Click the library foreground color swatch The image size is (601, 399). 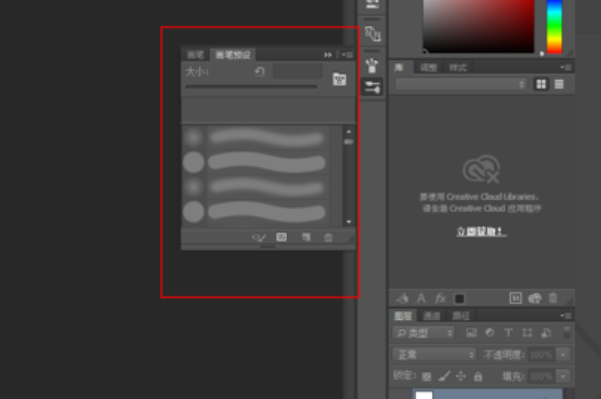[459, 298]
